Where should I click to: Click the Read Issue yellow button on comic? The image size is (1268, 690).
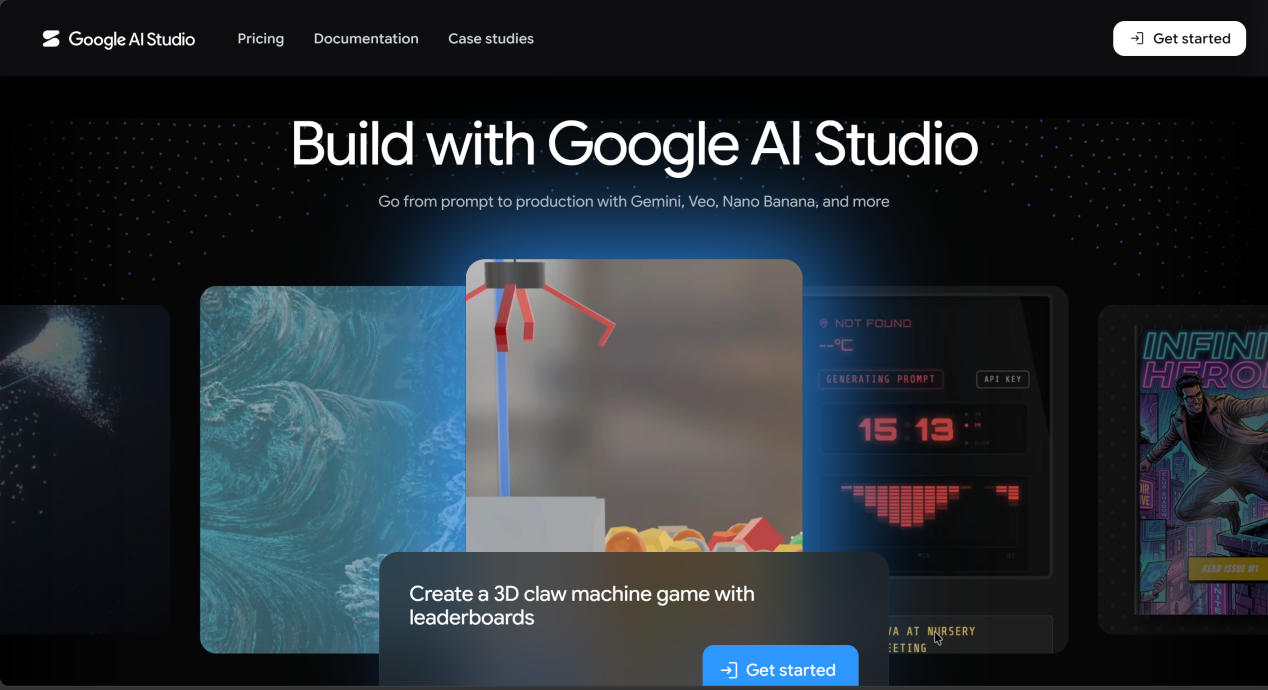[1227, 569]
